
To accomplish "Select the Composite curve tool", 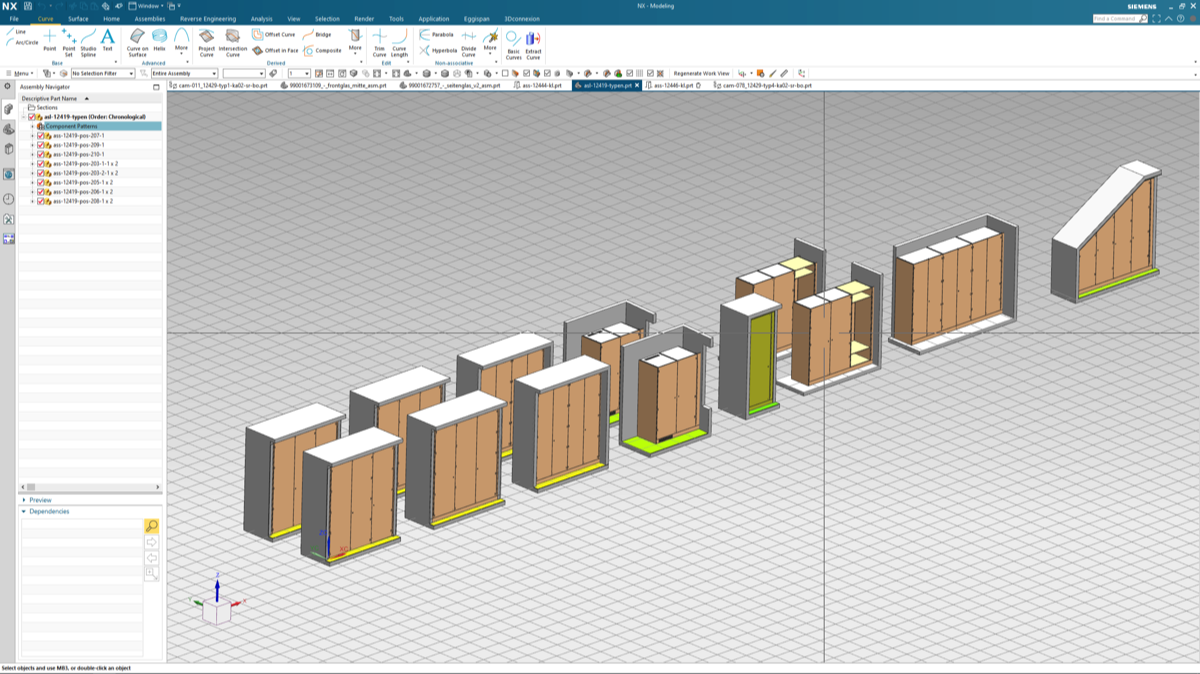I will (x=322, y=50).
